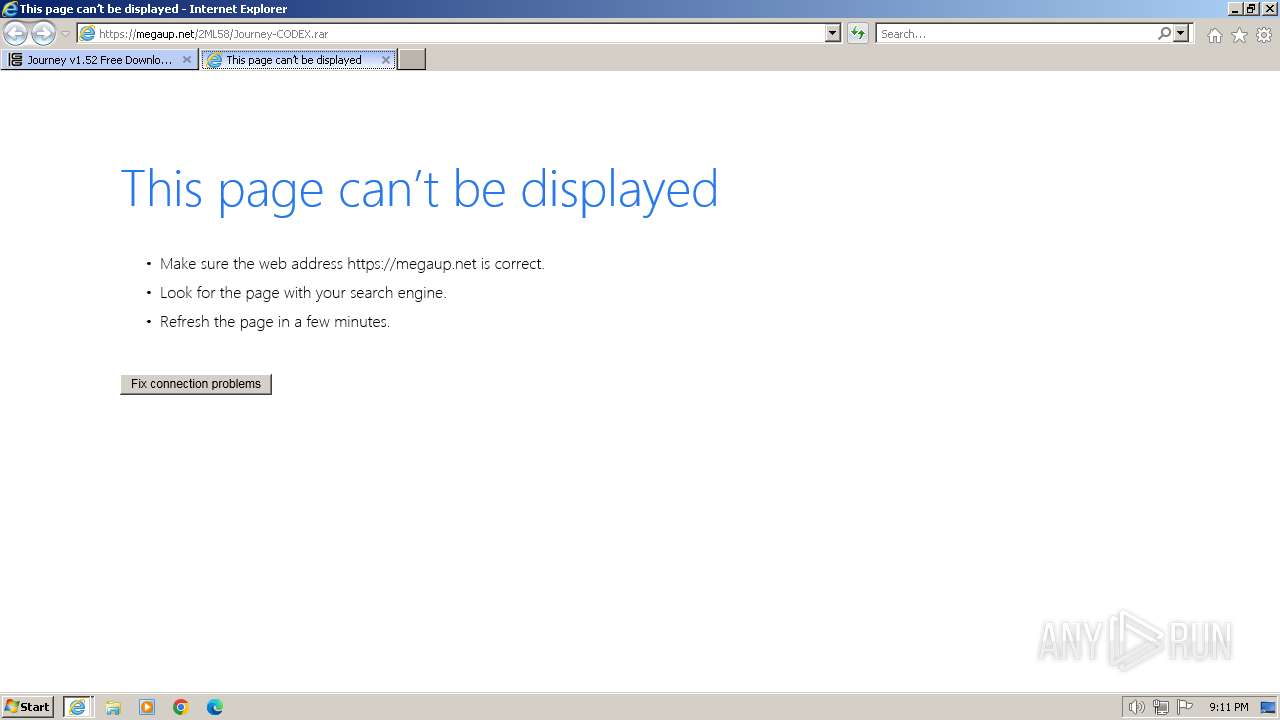Click text Refresh the page in a few minutes
Screen dimensions: 1280x720
click(275, 322)
